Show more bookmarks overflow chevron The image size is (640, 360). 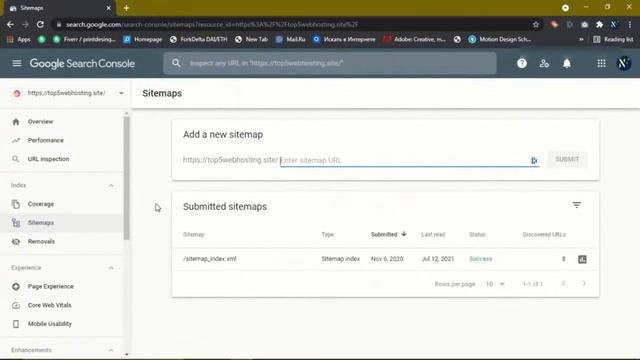tap(581, 39)
